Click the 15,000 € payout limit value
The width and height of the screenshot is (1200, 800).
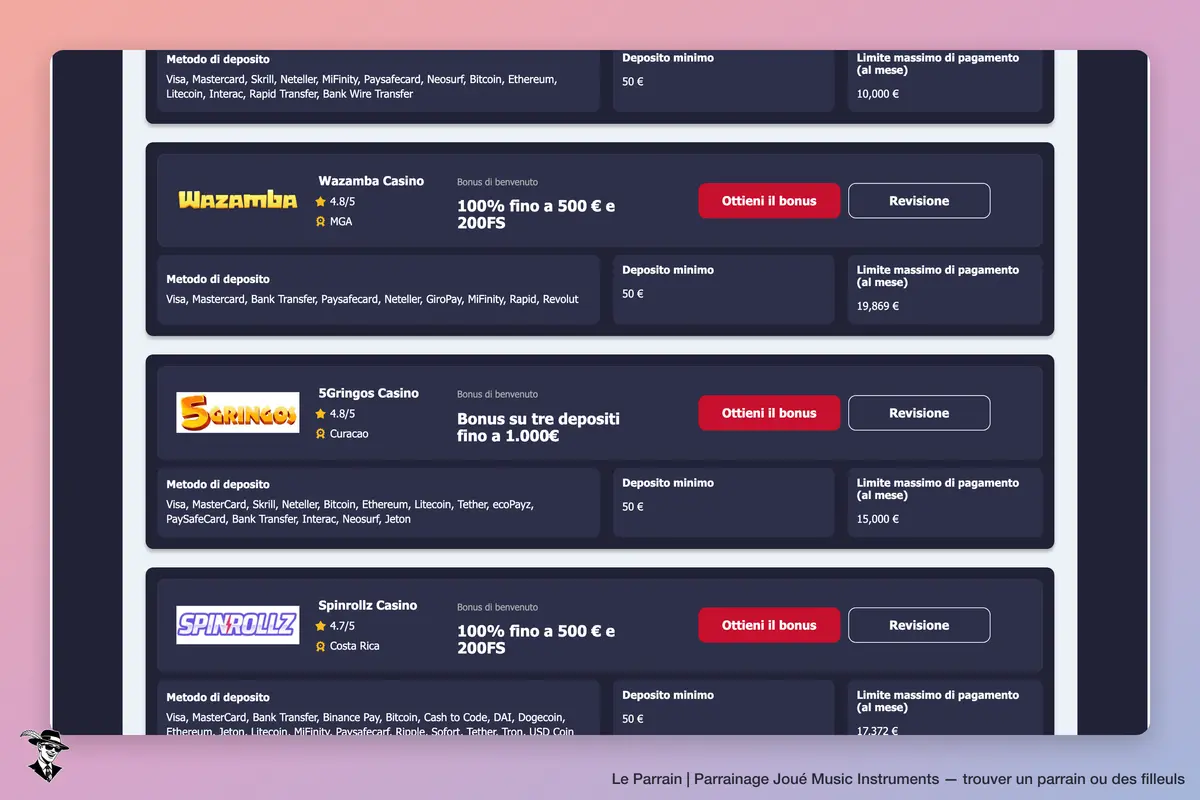pos(878,519)
